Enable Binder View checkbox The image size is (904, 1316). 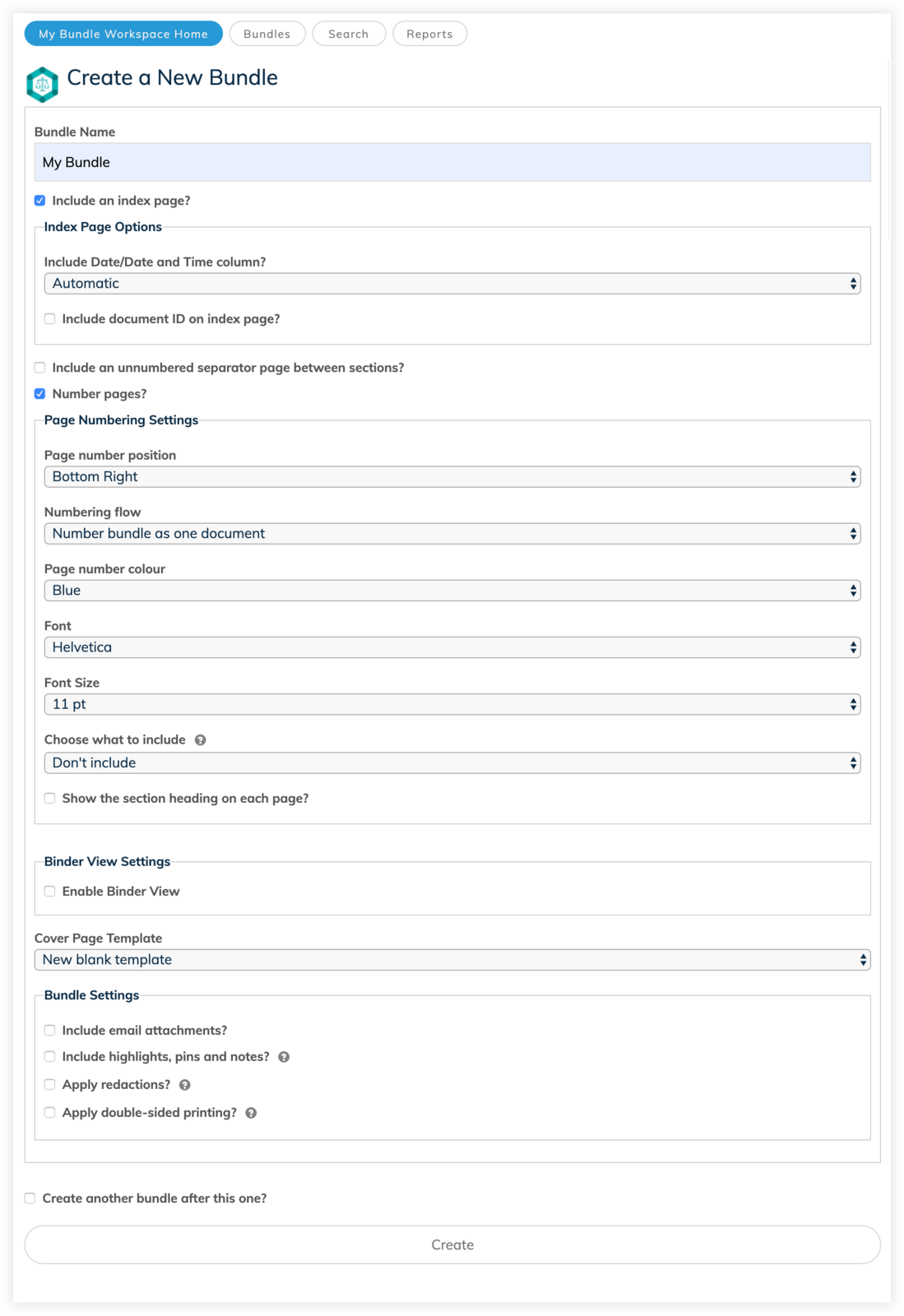[49, 892]
